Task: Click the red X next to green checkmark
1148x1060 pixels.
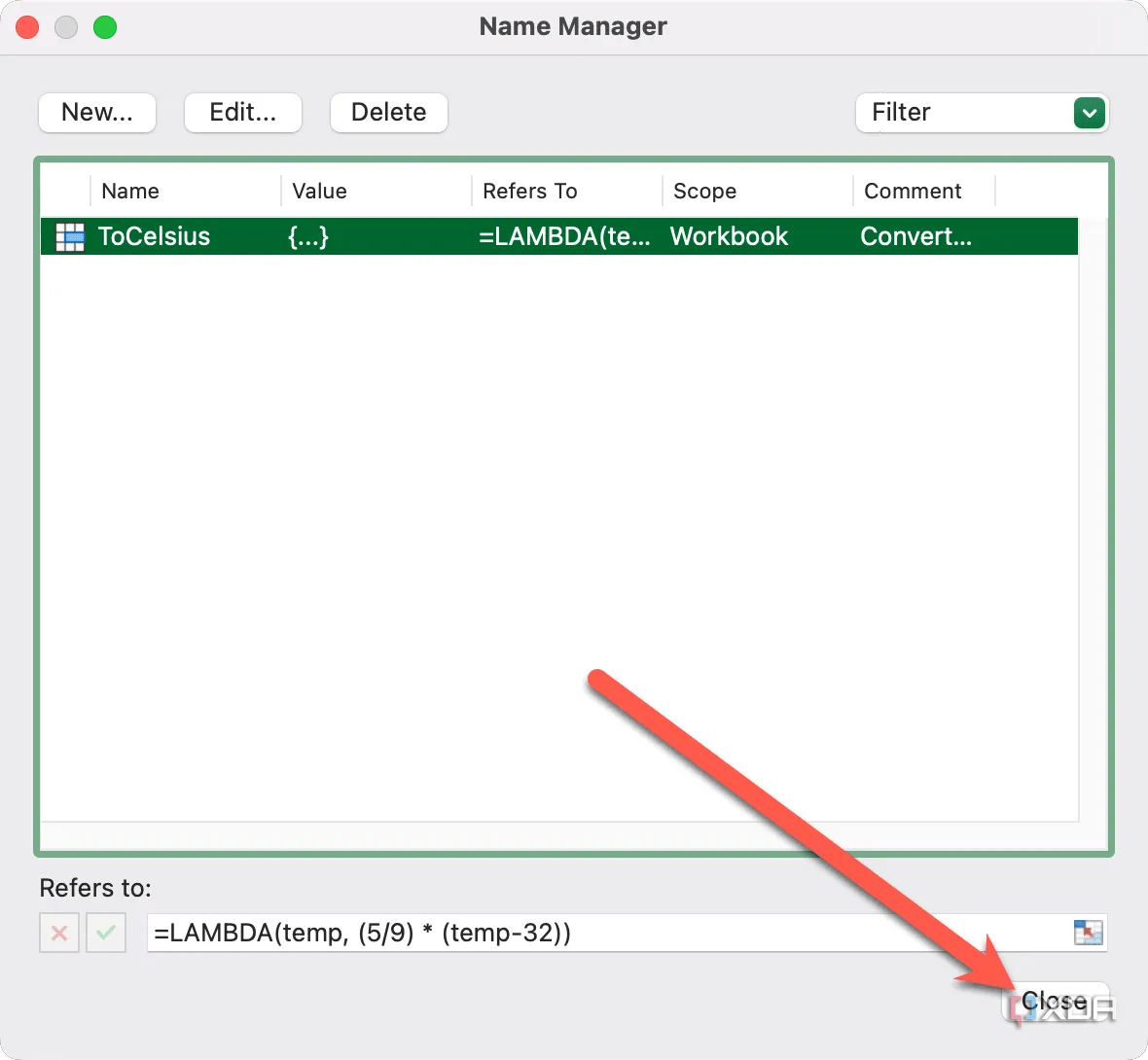Action: point(58,933)
